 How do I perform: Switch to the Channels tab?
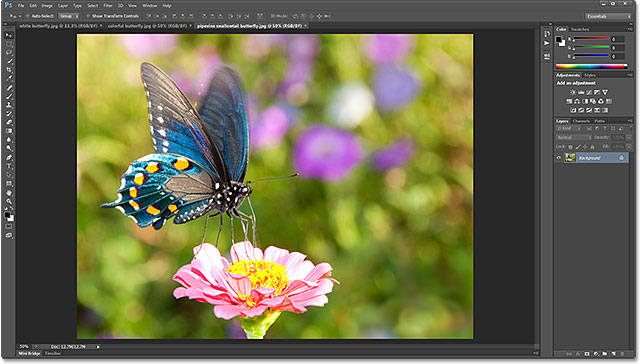(581, 121)
